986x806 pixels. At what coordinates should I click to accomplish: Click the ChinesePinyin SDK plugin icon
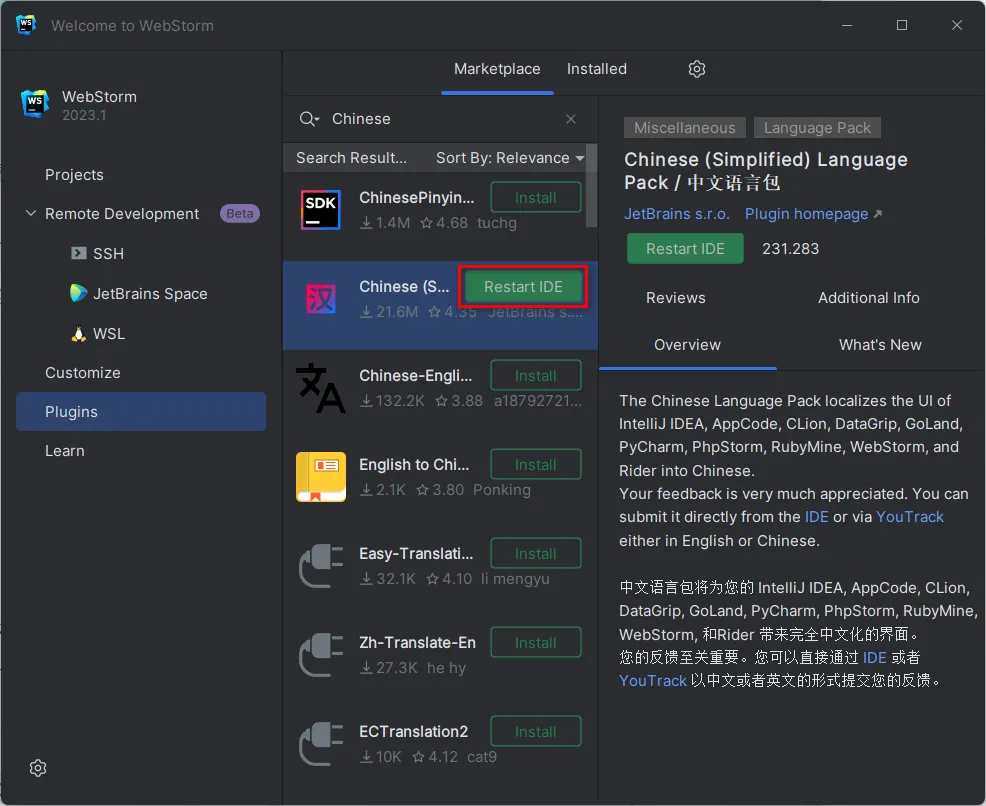pyautogui.click(x=321, y=209)
